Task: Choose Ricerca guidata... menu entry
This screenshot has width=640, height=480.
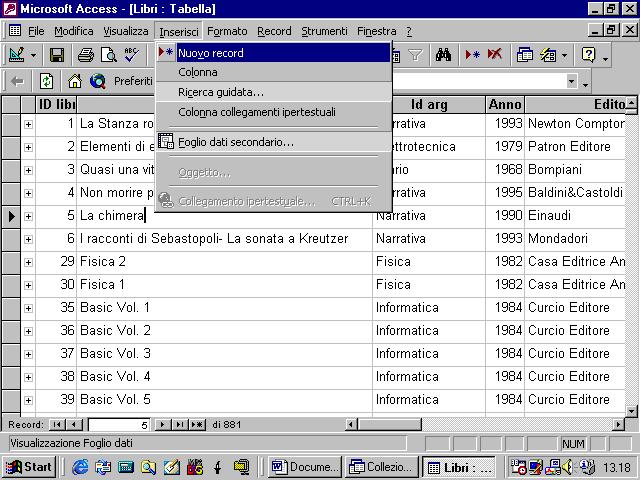Action: pos(273,92)
